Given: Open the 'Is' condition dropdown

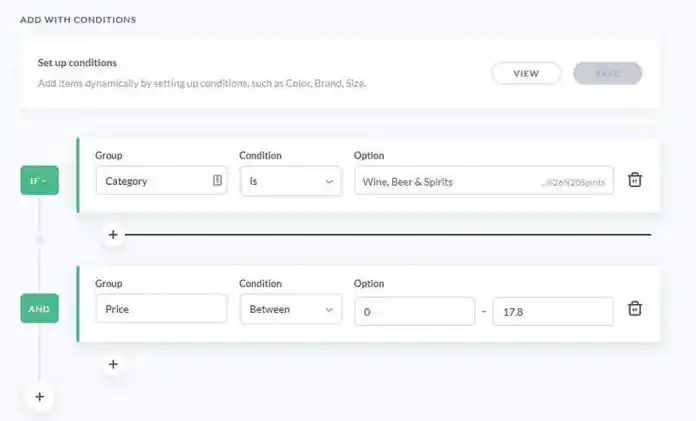Looking at the screenshot, I should coord(291,181).
